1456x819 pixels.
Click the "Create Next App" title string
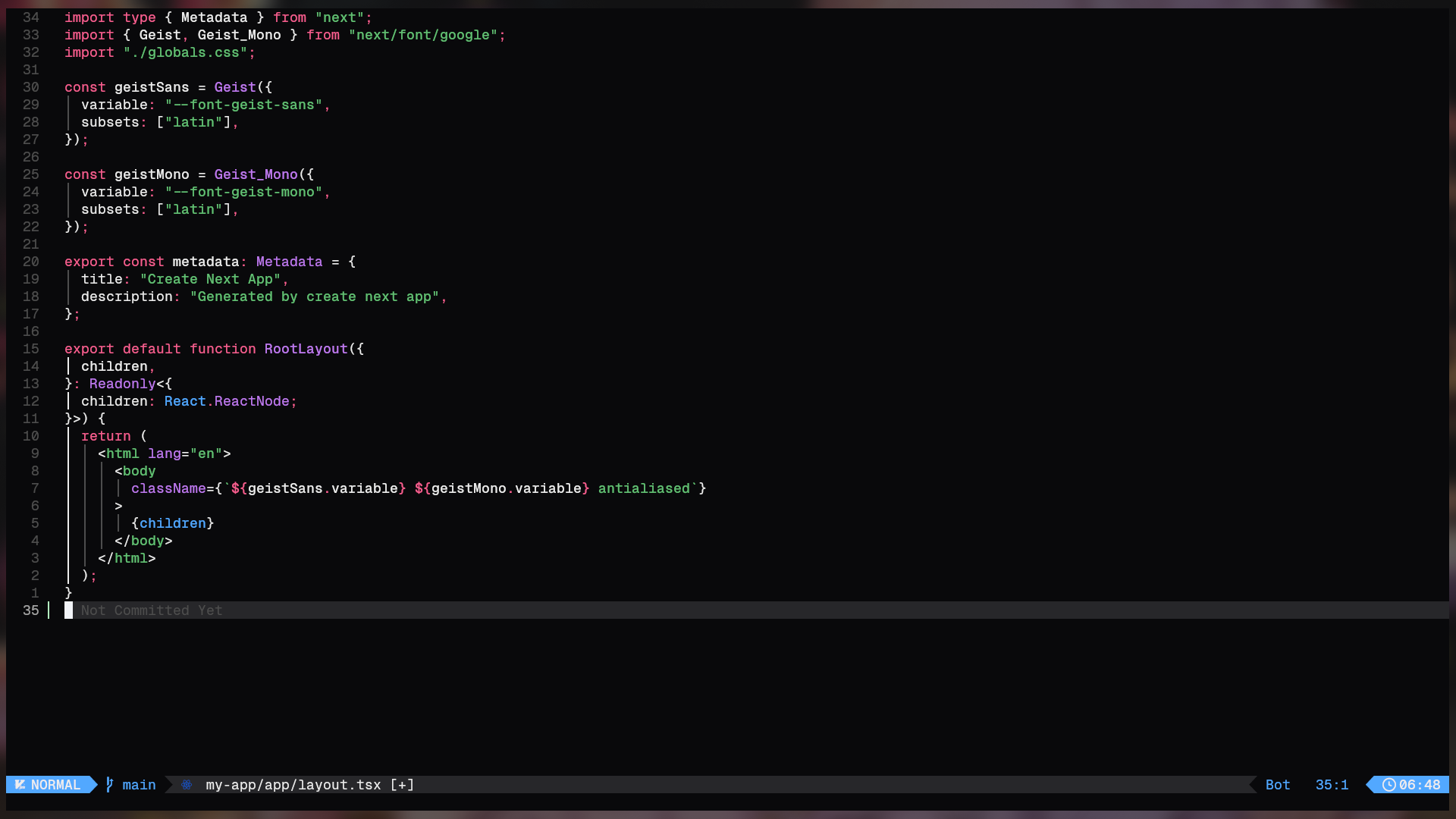(210, 279)
